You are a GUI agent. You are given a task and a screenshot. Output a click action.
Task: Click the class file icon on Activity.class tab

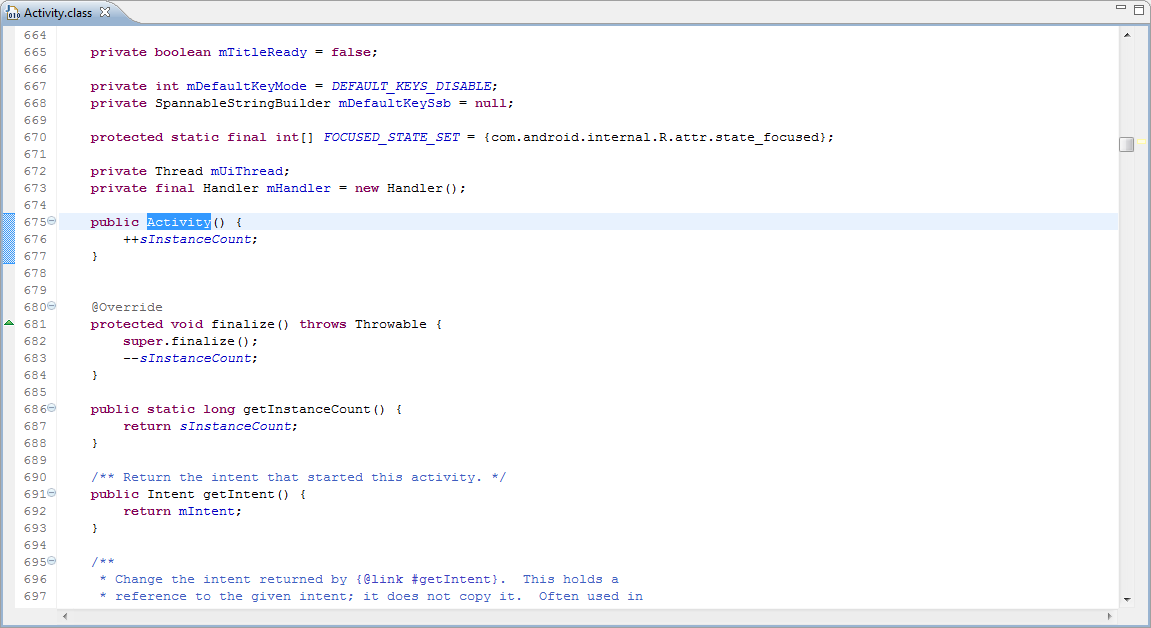coord(13,13)
